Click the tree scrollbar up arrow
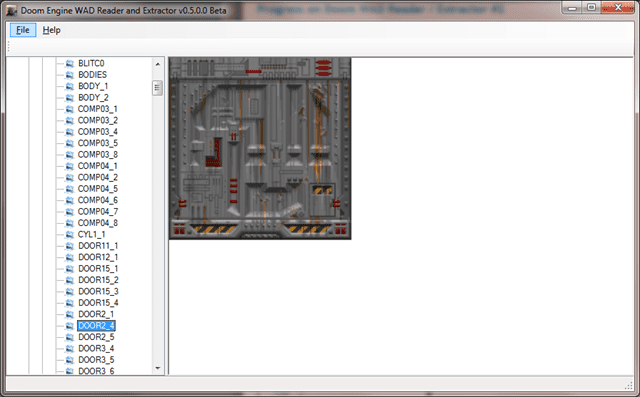 click(158, 64)
